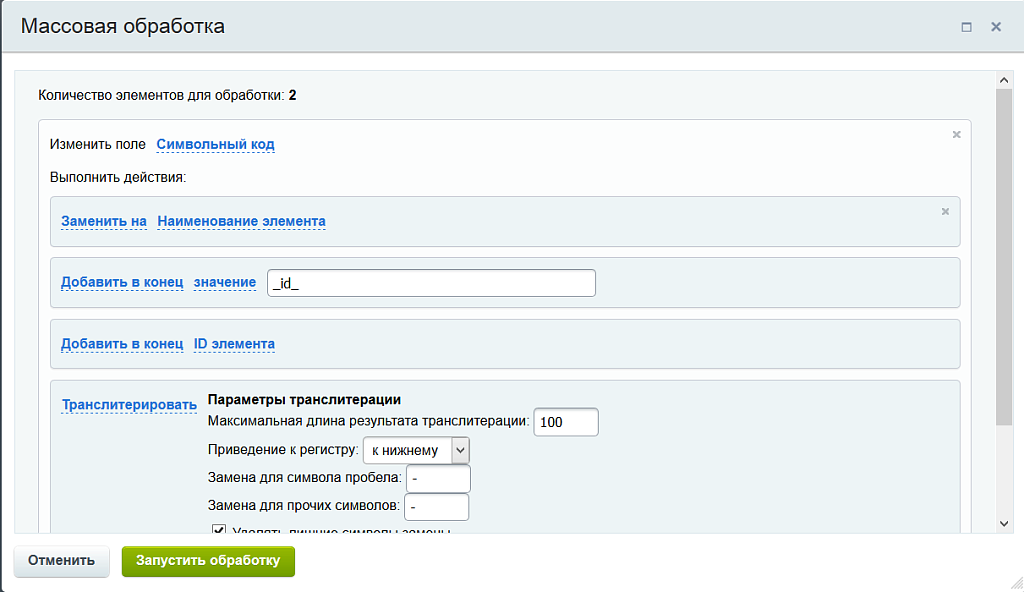
Task: Click the space replacement character field
Action: click(437, 478)
